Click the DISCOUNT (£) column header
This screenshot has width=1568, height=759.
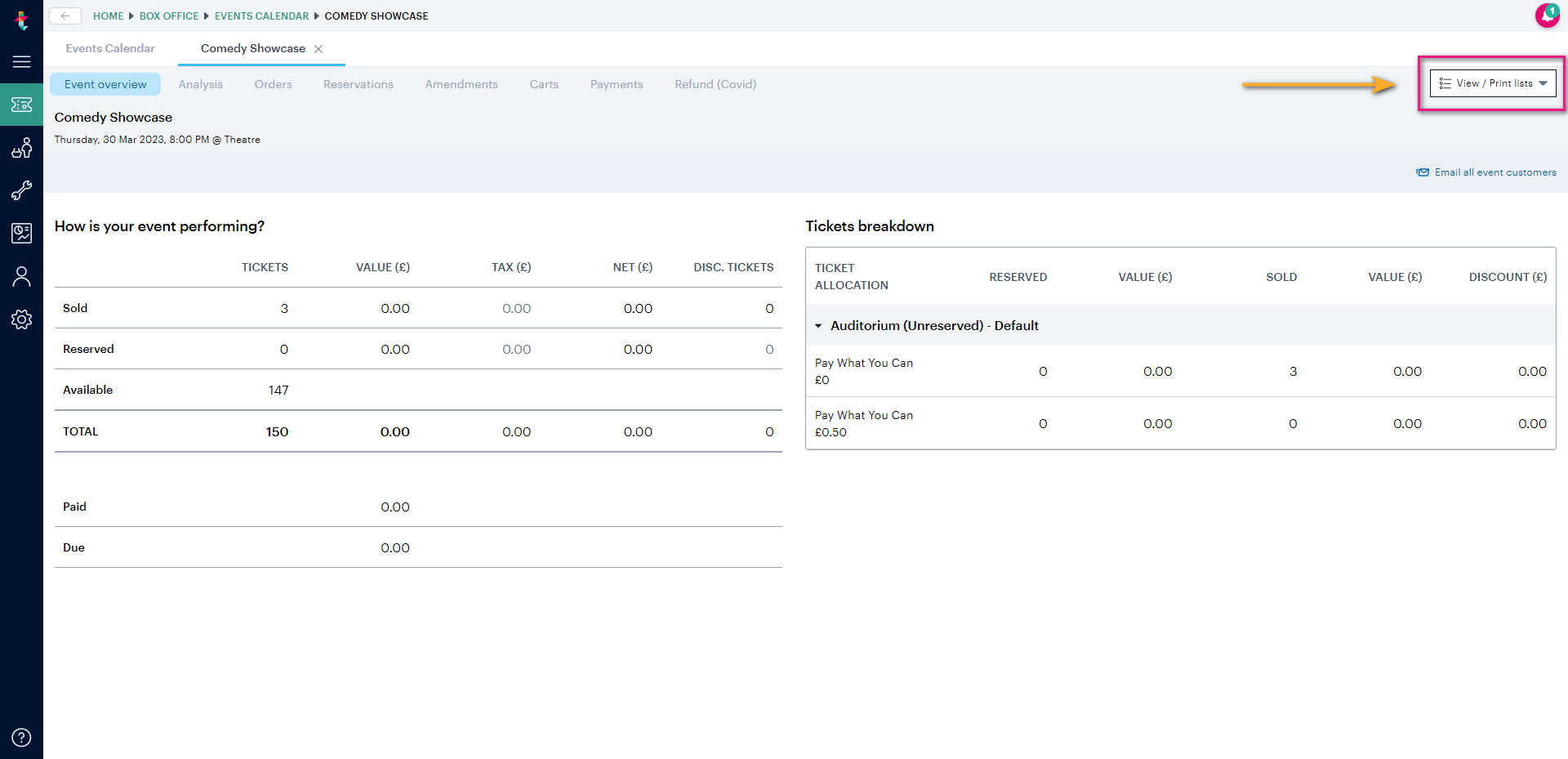coord(1508,277)
